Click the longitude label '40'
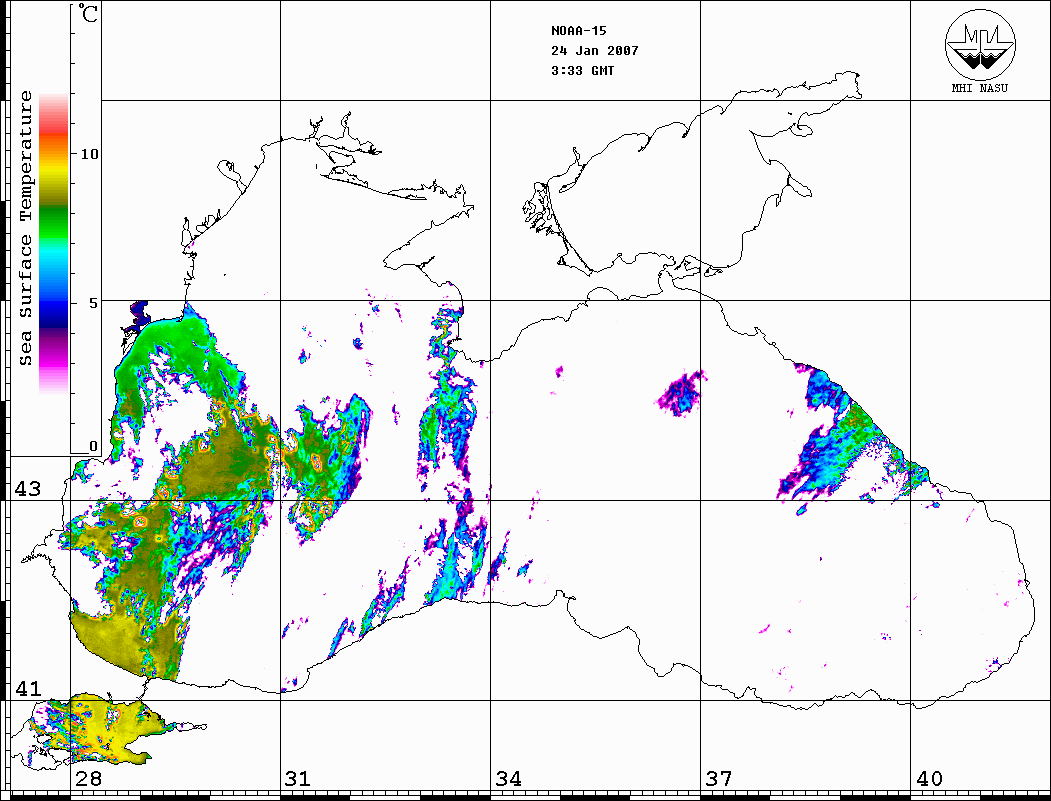 pyautogui.click(x=929, y=779)
